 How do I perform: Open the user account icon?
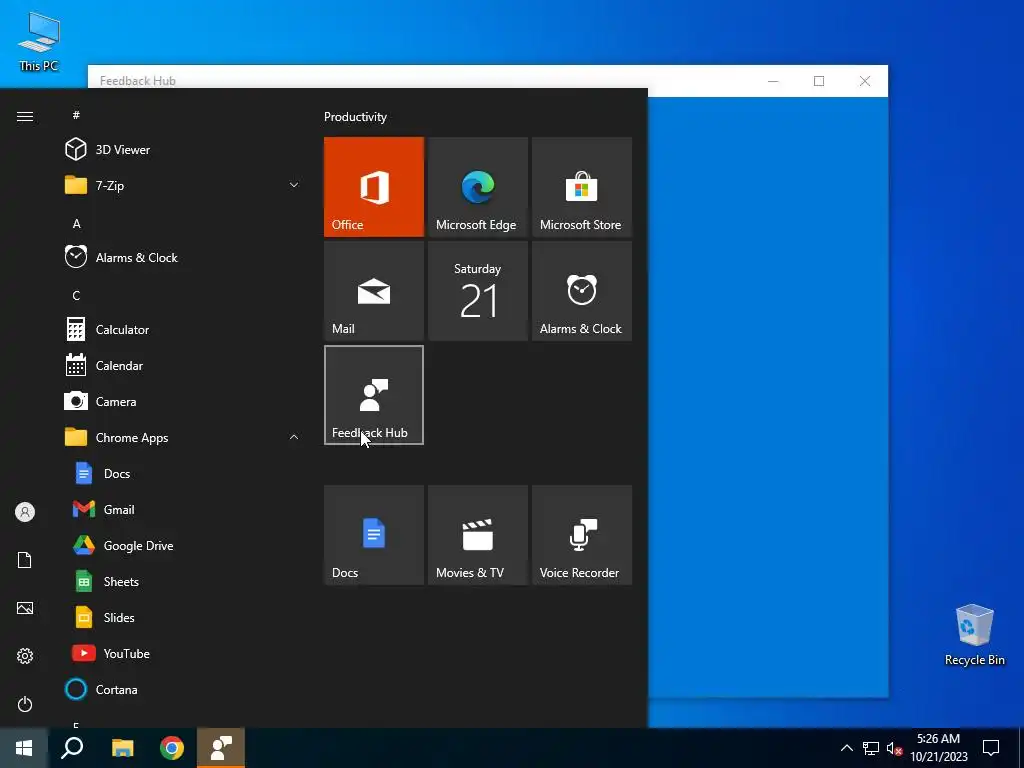click(25, 512)
